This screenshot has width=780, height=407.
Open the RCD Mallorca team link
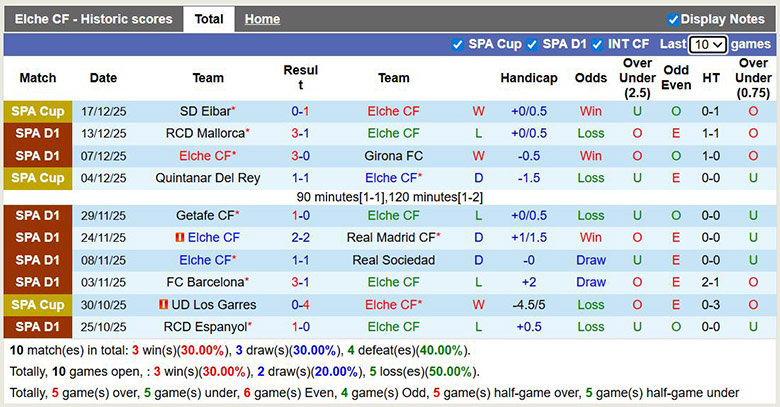[x=205, y=133]
